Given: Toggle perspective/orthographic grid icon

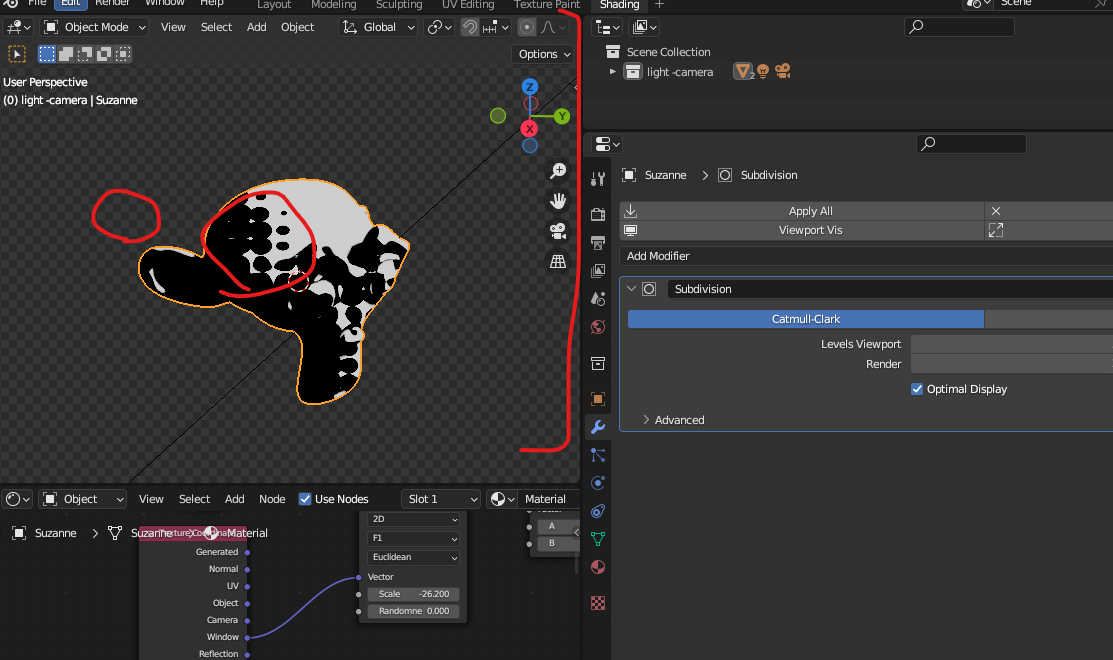Looking at the screenshot, I should (558, 261).
